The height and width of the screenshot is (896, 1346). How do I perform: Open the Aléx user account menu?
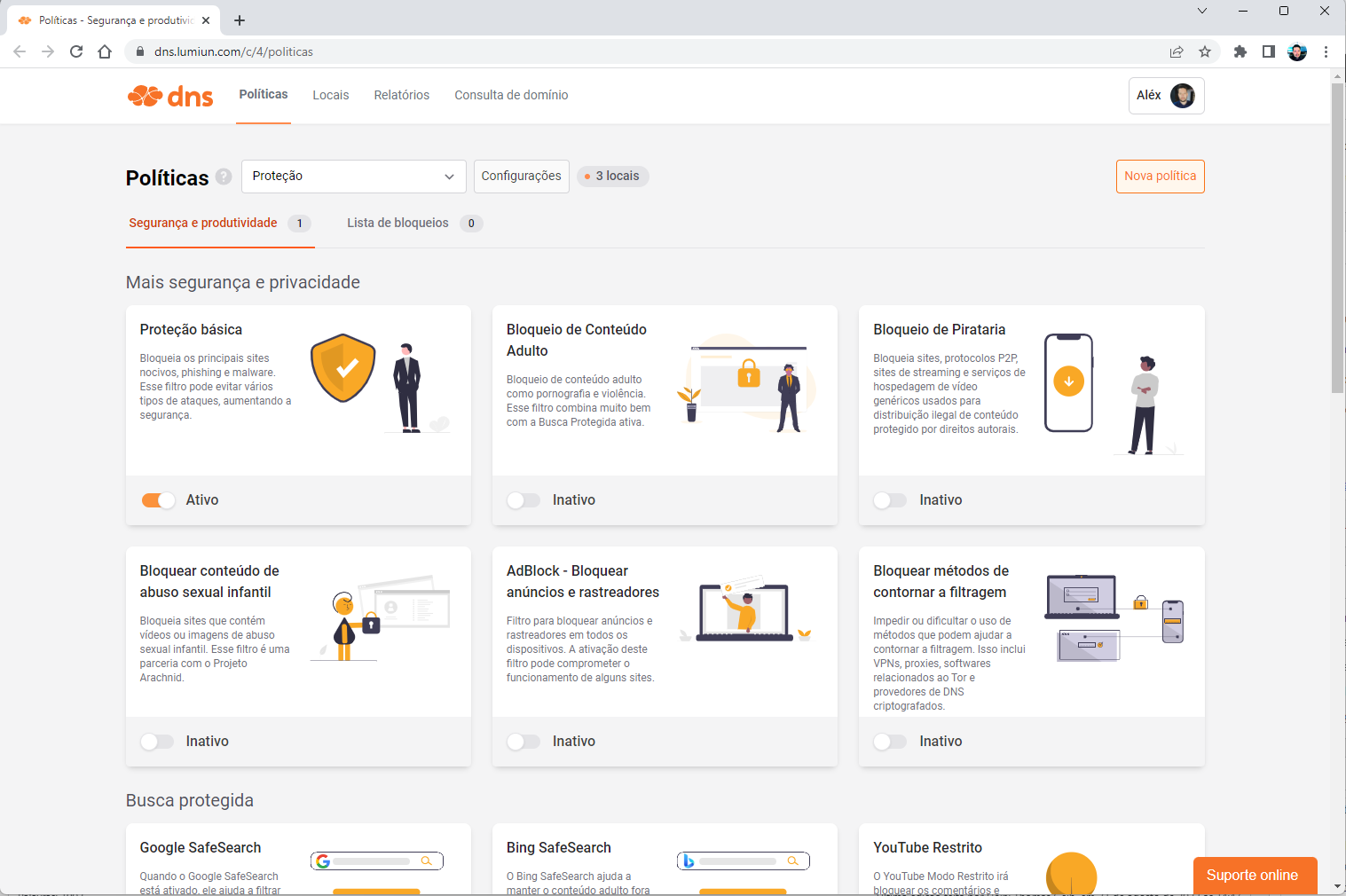click(x=1167, y=95)
